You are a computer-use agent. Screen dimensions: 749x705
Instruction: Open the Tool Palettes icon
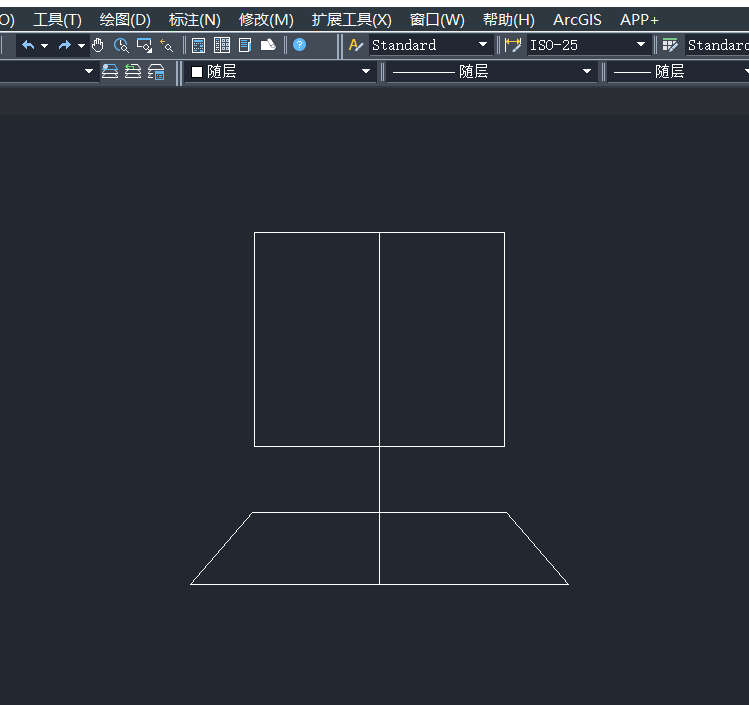245,45
